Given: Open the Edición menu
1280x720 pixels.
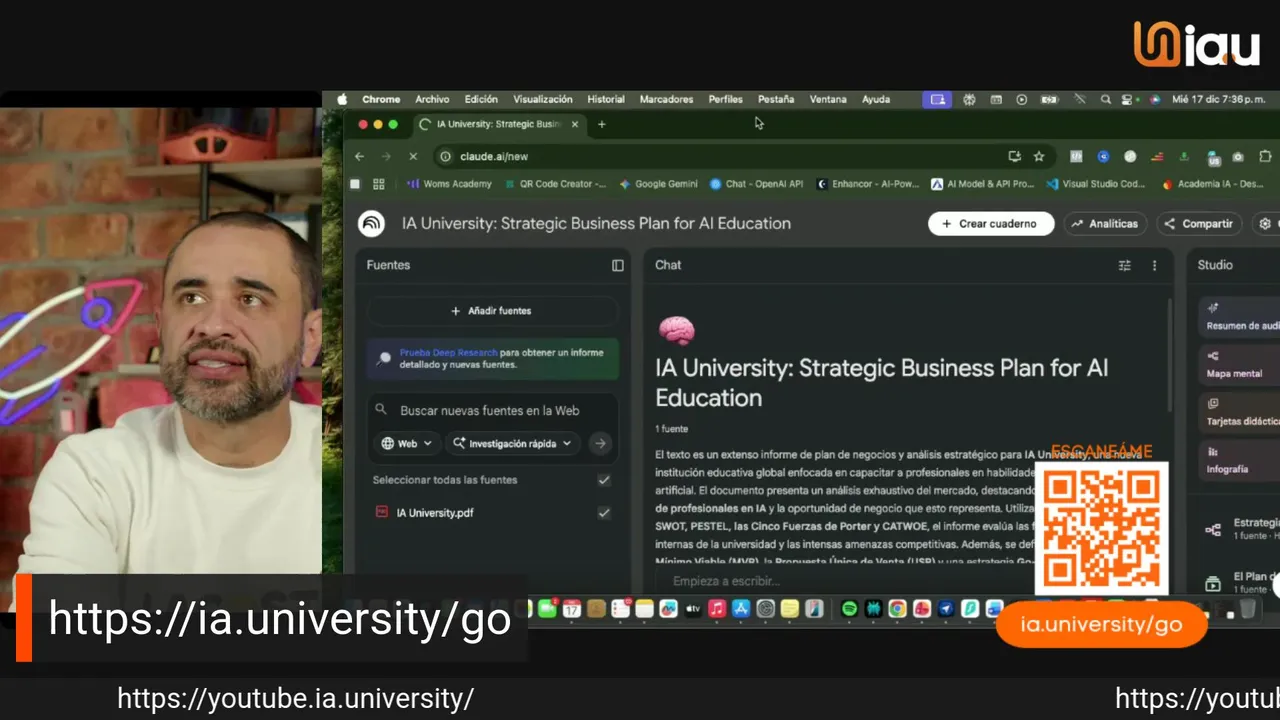Looking at the screenshot, I should pyautogui.click(x=481, y=99).
